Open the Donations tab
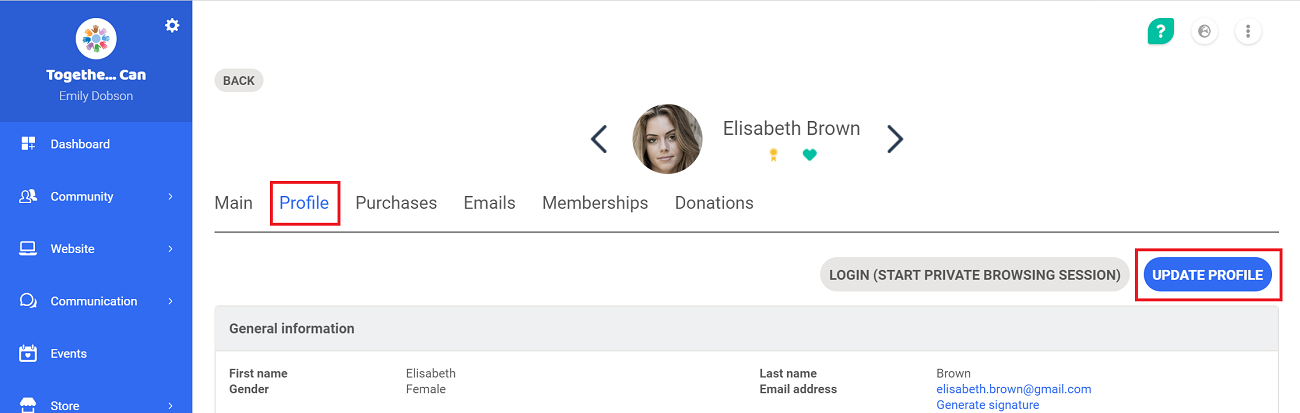This screenshot has width=1300, height=413. [x=714, y=203]
